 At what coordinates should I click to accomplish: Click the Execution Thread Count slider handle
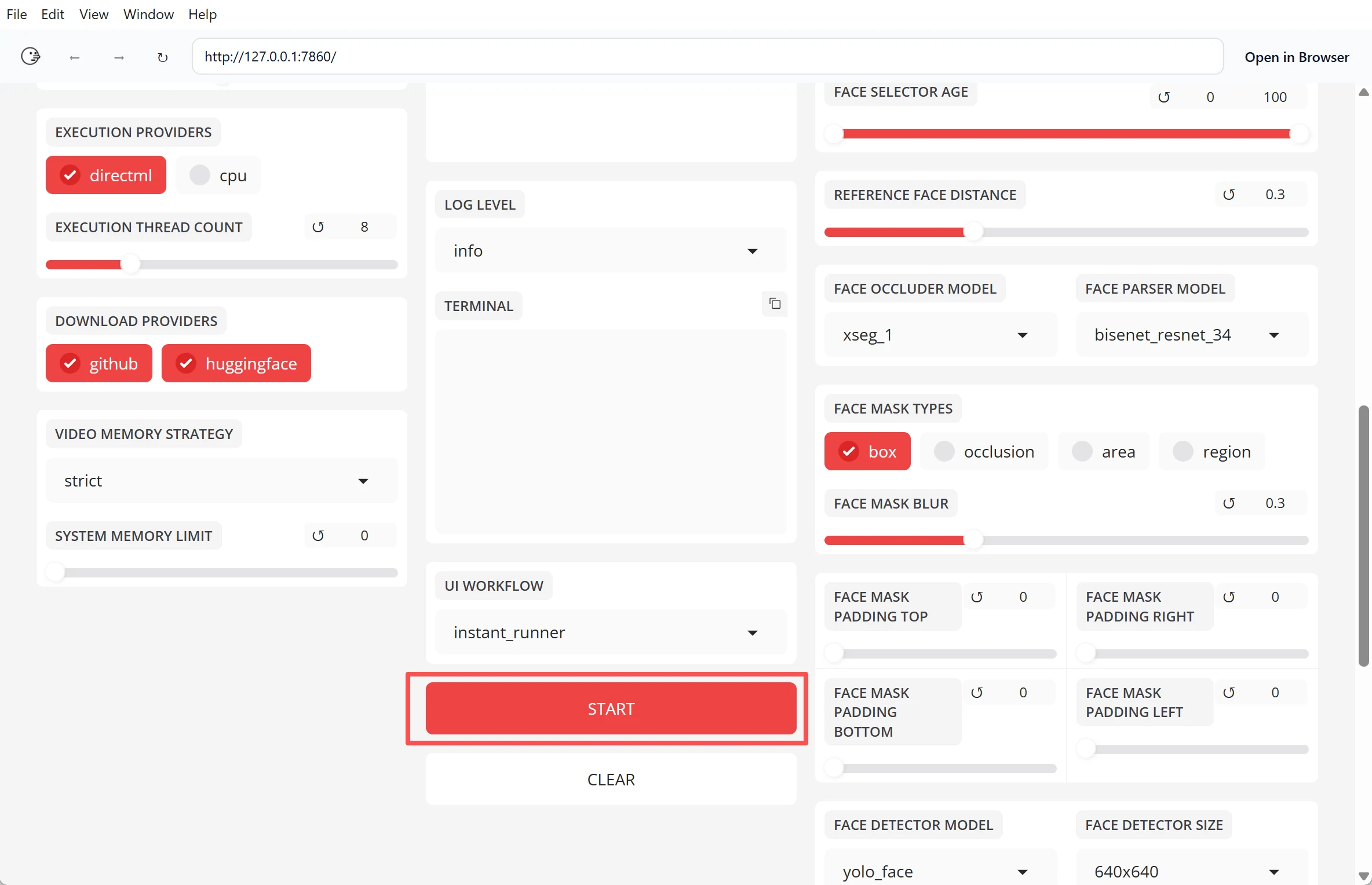pos(130,265)
